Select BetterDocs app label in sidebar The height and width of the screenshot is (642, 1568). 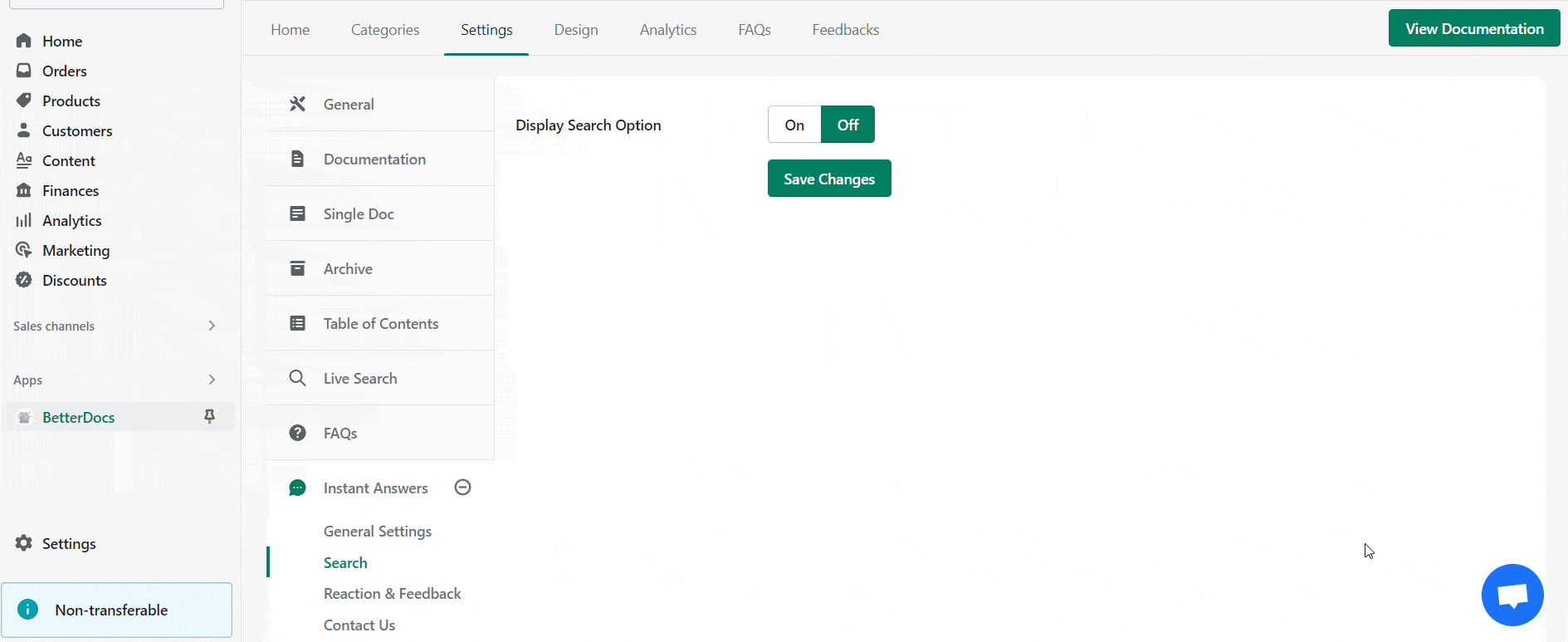pyautogui.click(x=79, y=417)
